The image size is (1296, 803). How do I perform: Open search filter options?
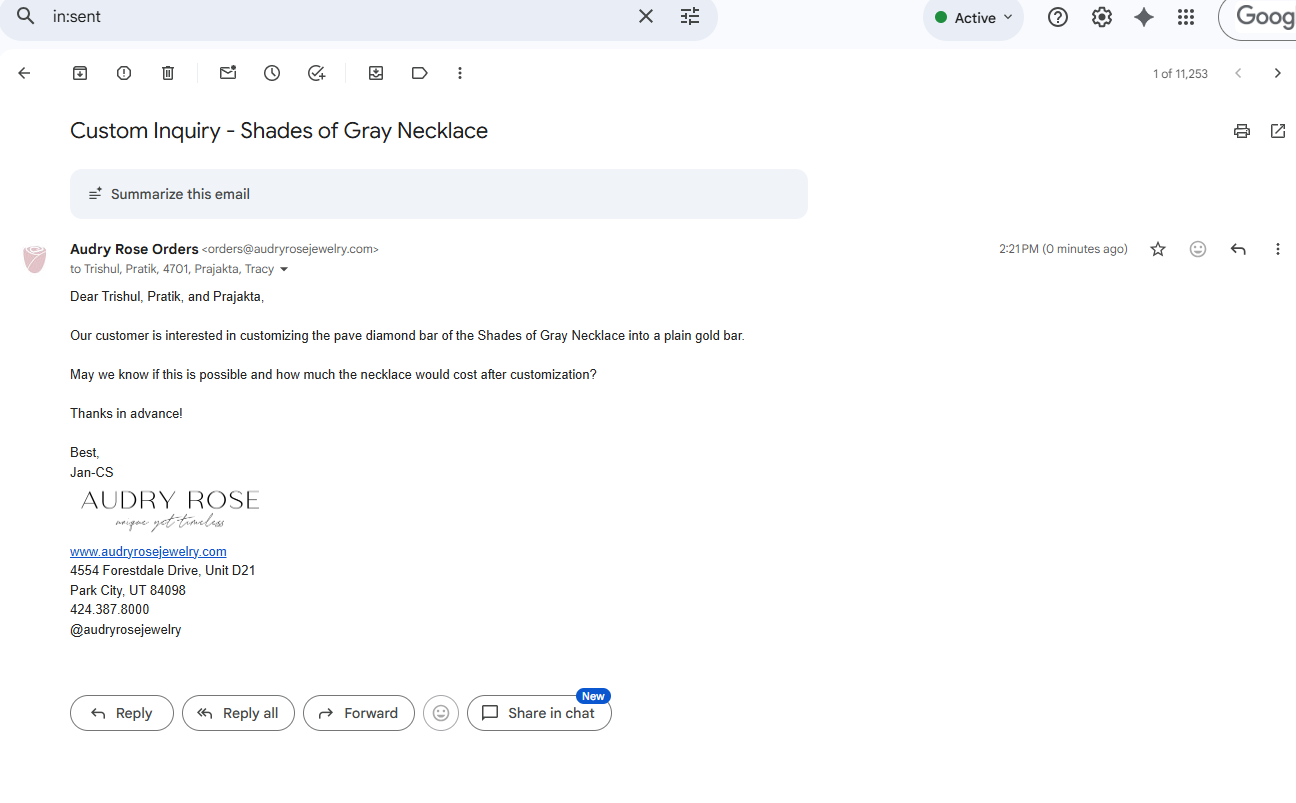coord(690,17)
